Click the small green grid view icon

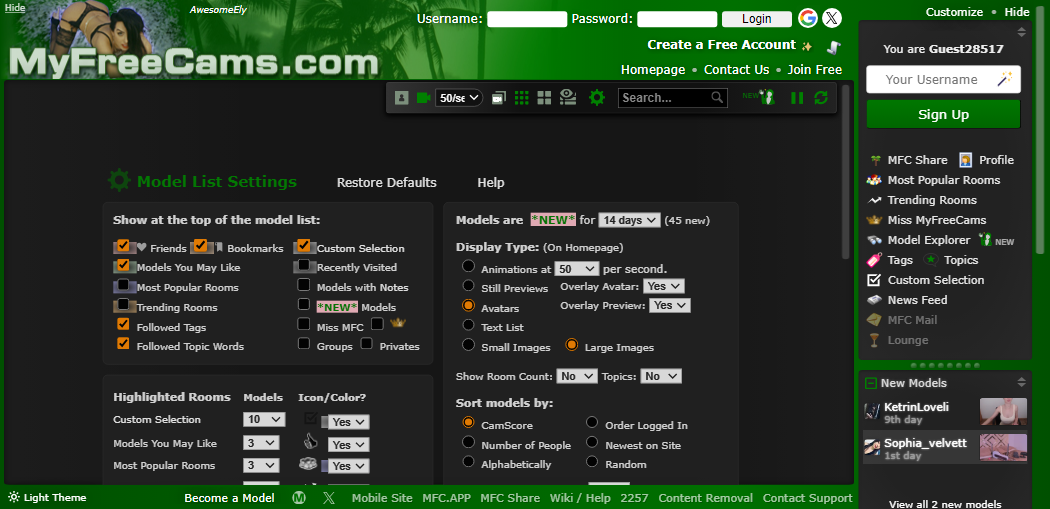point(522,98)
